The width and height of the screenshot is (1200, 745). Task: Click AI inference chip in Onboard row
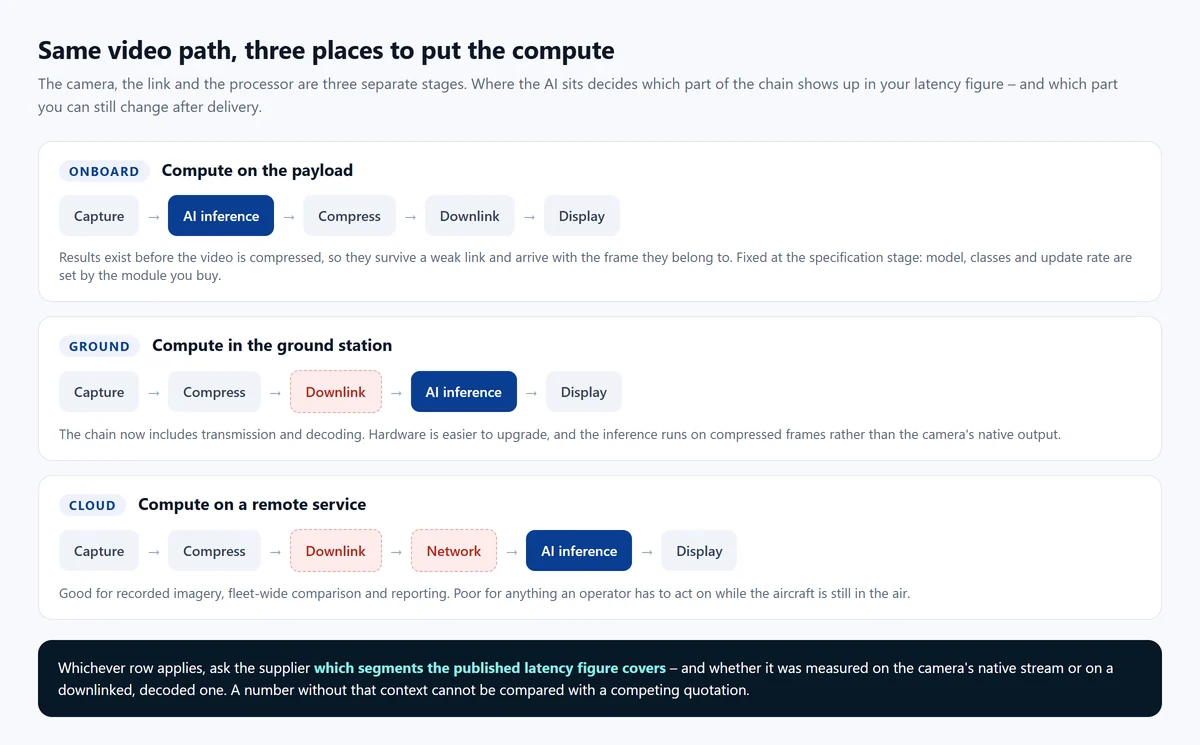[221, 216]
